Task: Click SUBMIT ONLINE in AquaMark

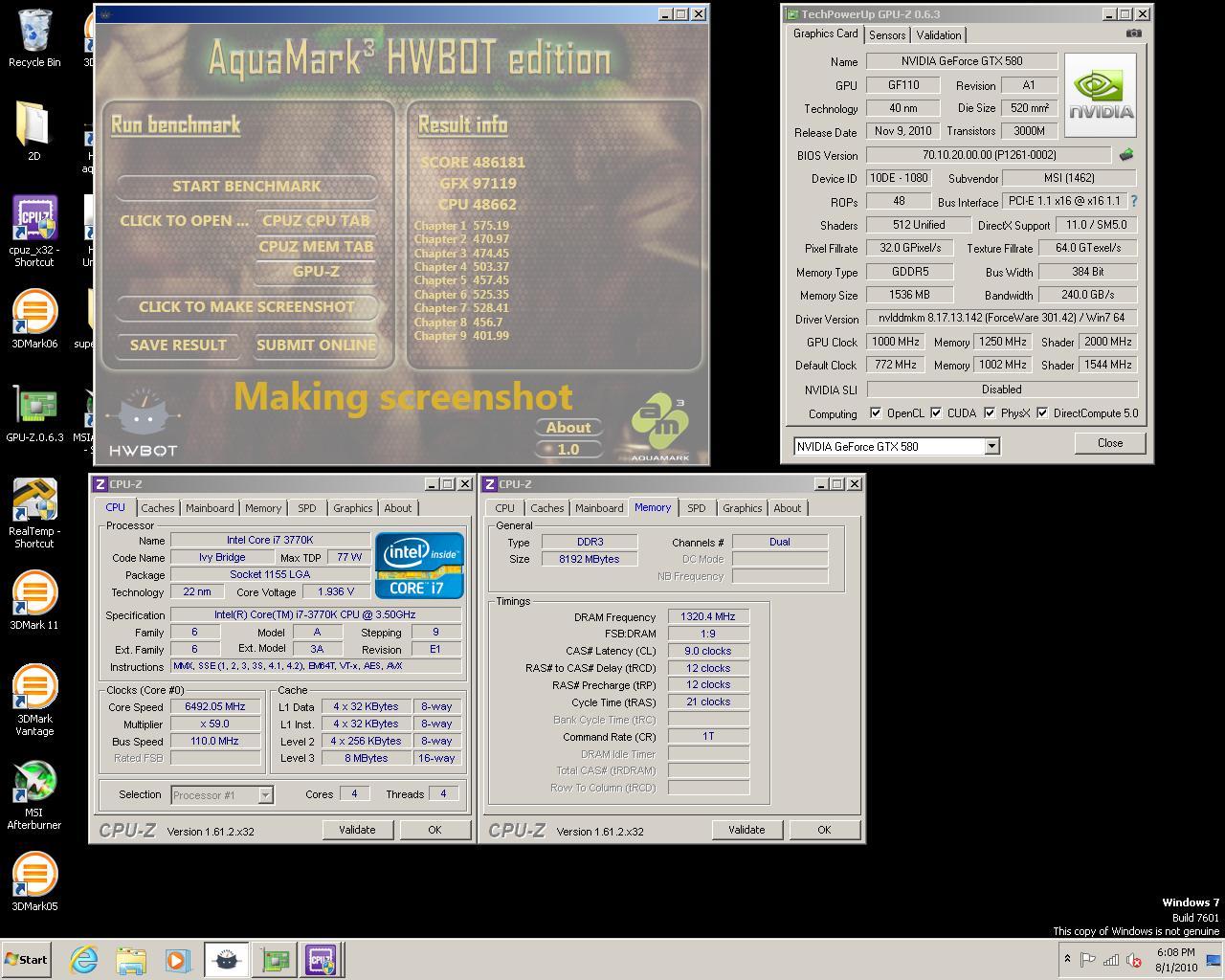Action: [316, 345]
